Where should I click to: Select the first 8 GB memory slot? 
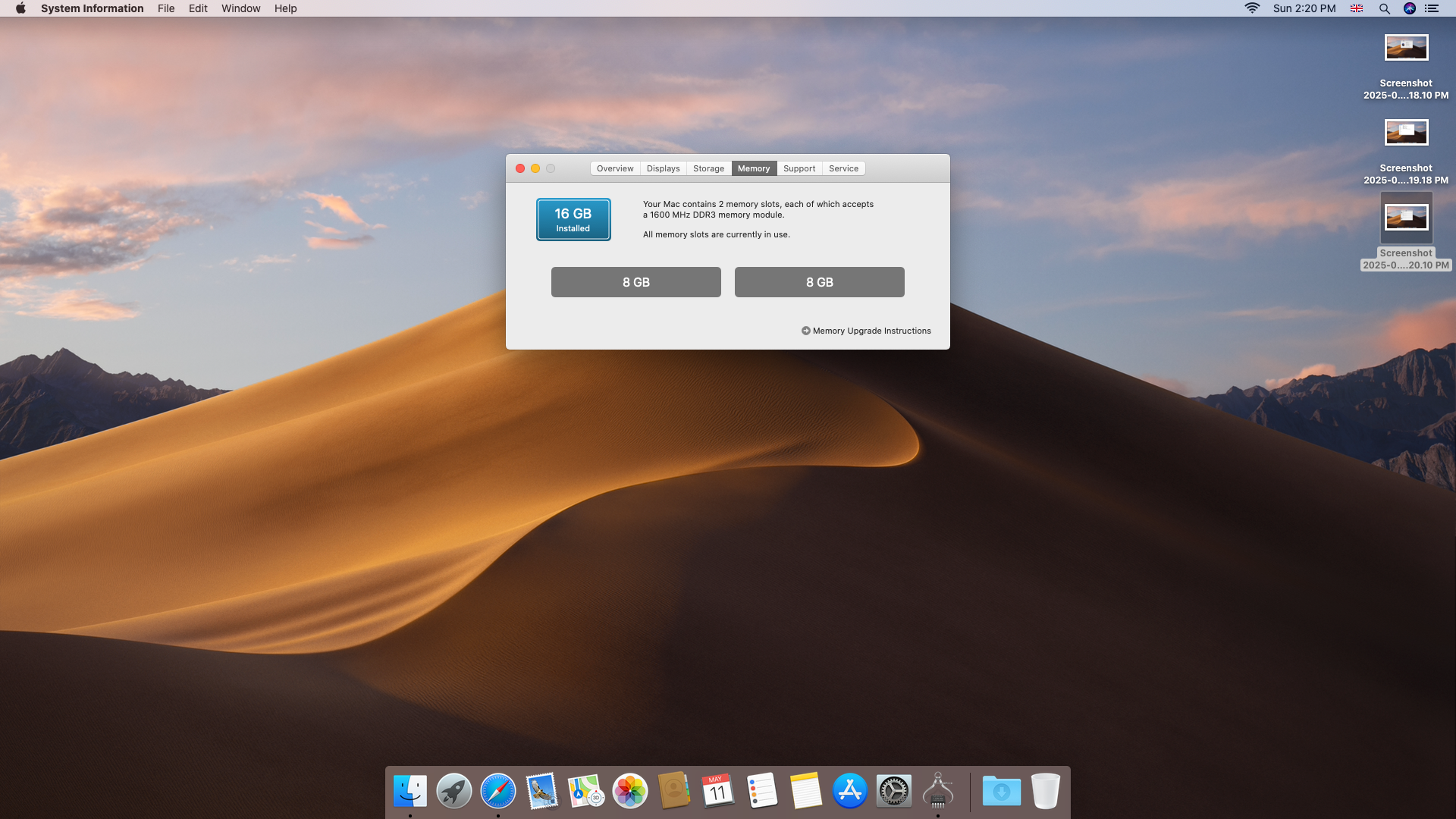point(636,282)
